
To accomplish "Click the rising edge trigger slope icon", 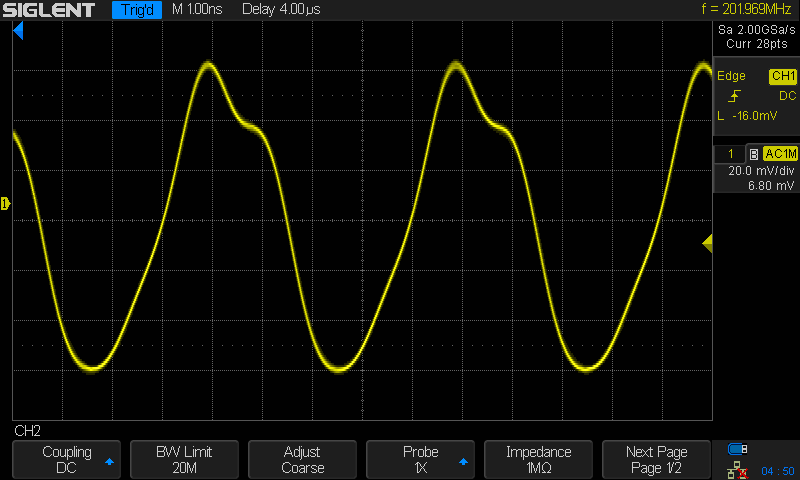I will [735, 96].
